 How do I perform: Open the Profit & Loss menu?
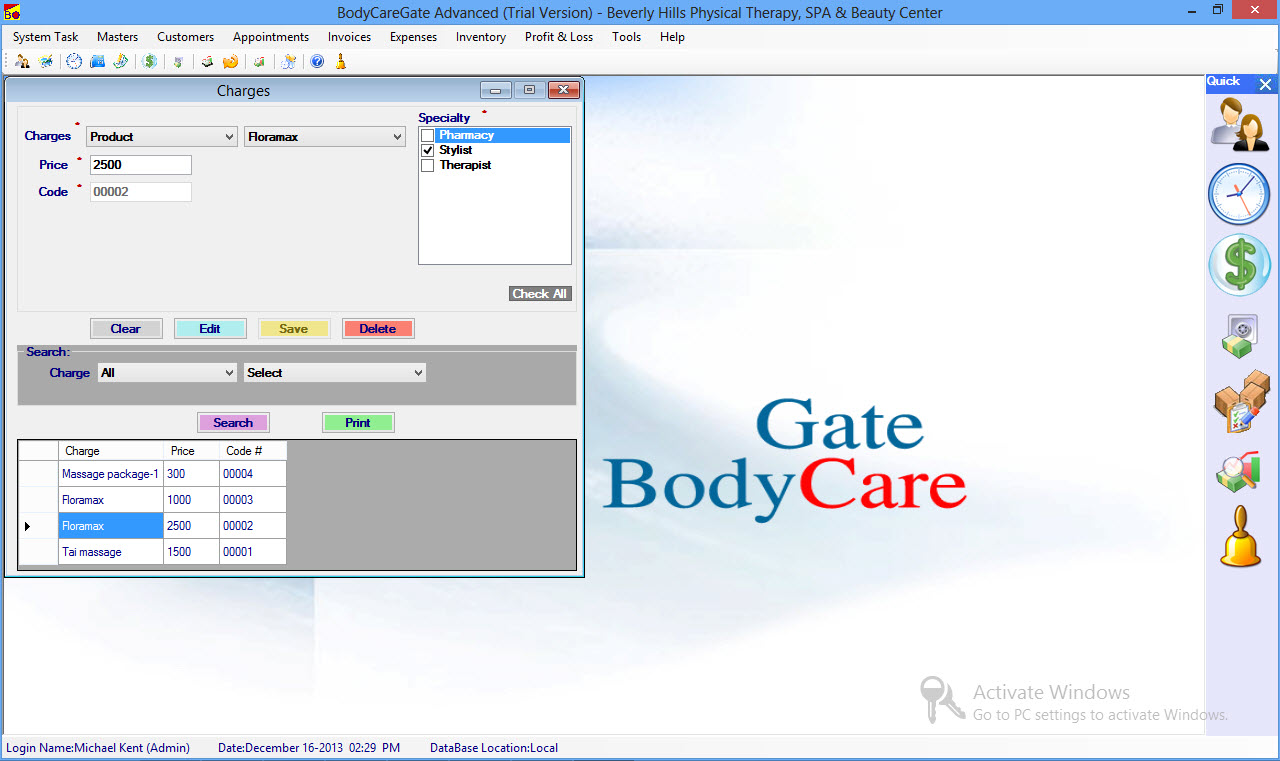(x=558, y=37)
